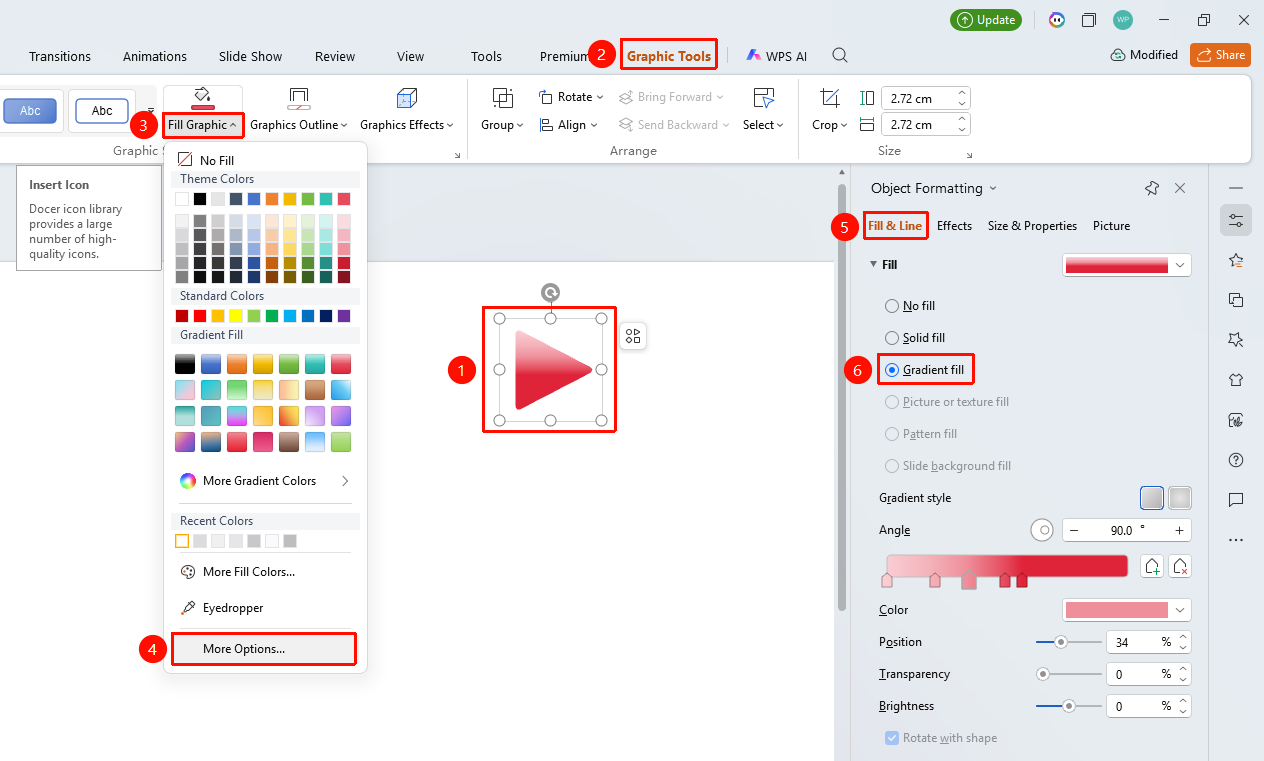The height and width of the screenshot is (761, 1264).
Task: Click More Options in the fill menu
Action: [x=264, y=649]
